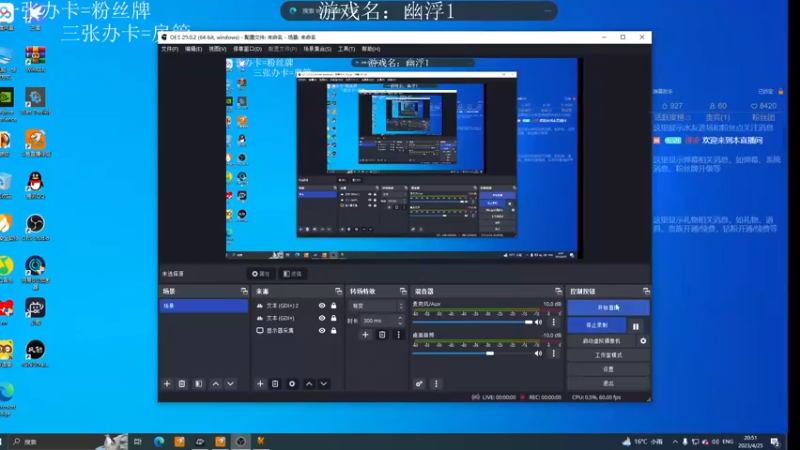This screenshot has width=800, height=450.
Task: Open OBS 设置 settings button
Action: click(x=608, y=369)
